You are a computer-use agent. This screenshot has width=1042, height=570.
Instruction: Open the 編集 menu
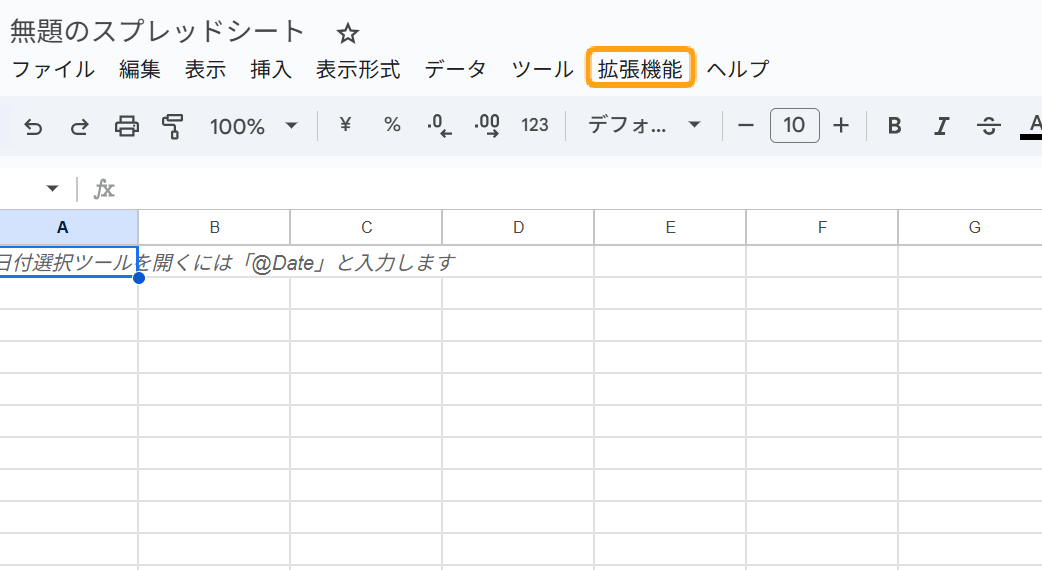[x=140, y=69]
